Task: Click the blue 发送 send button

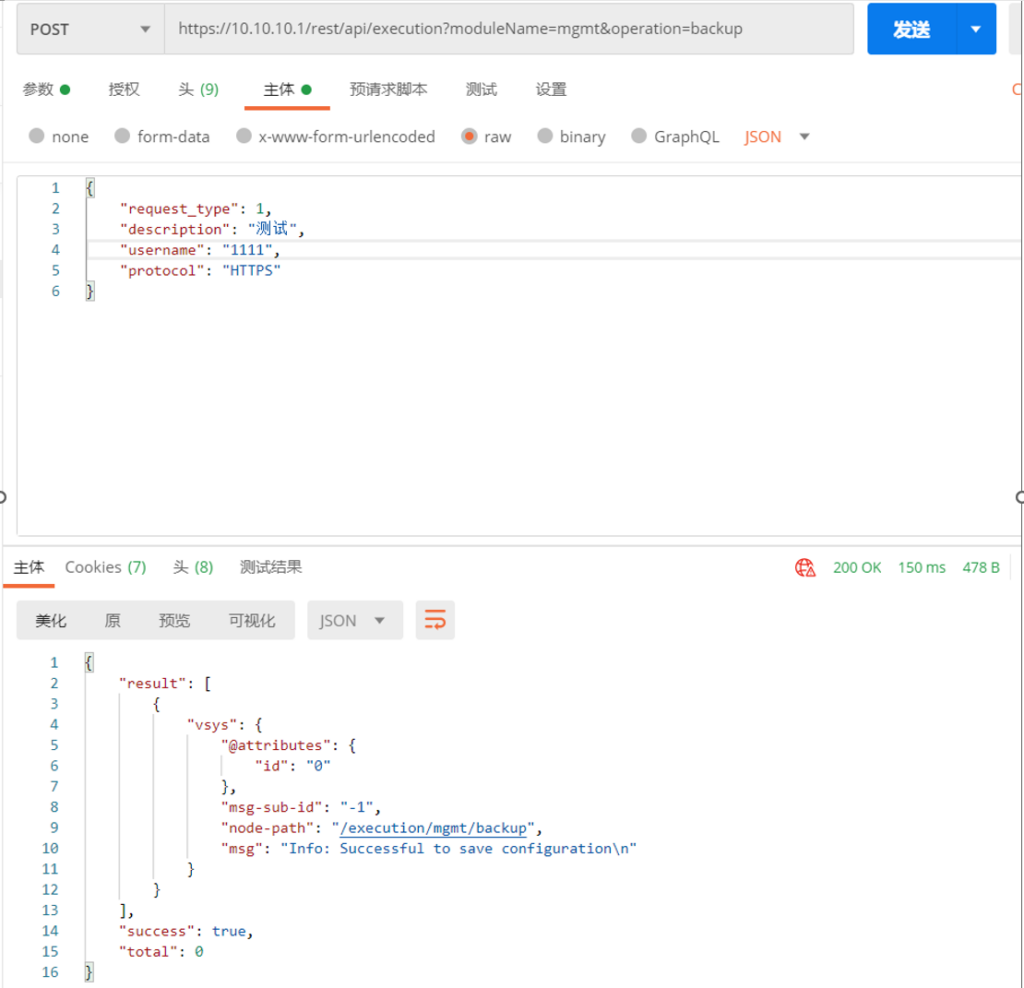Action: [912, 29]
